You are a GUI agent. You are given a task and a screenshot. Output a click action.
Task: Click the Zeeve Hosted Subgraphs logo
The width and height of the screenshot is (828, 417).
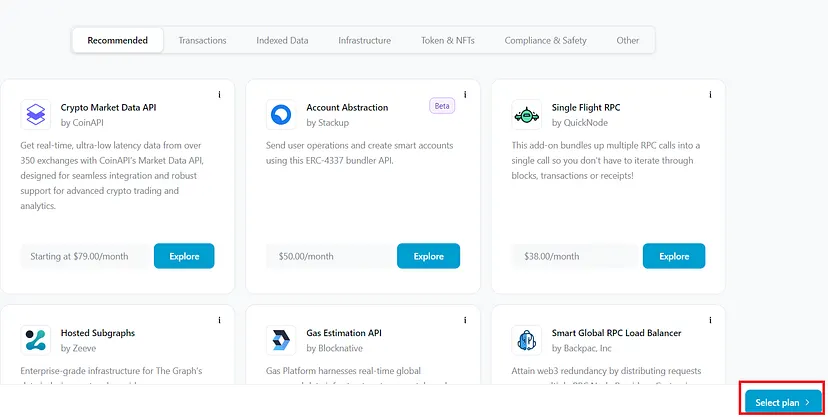pyautogui.click(x=35, y=339)
